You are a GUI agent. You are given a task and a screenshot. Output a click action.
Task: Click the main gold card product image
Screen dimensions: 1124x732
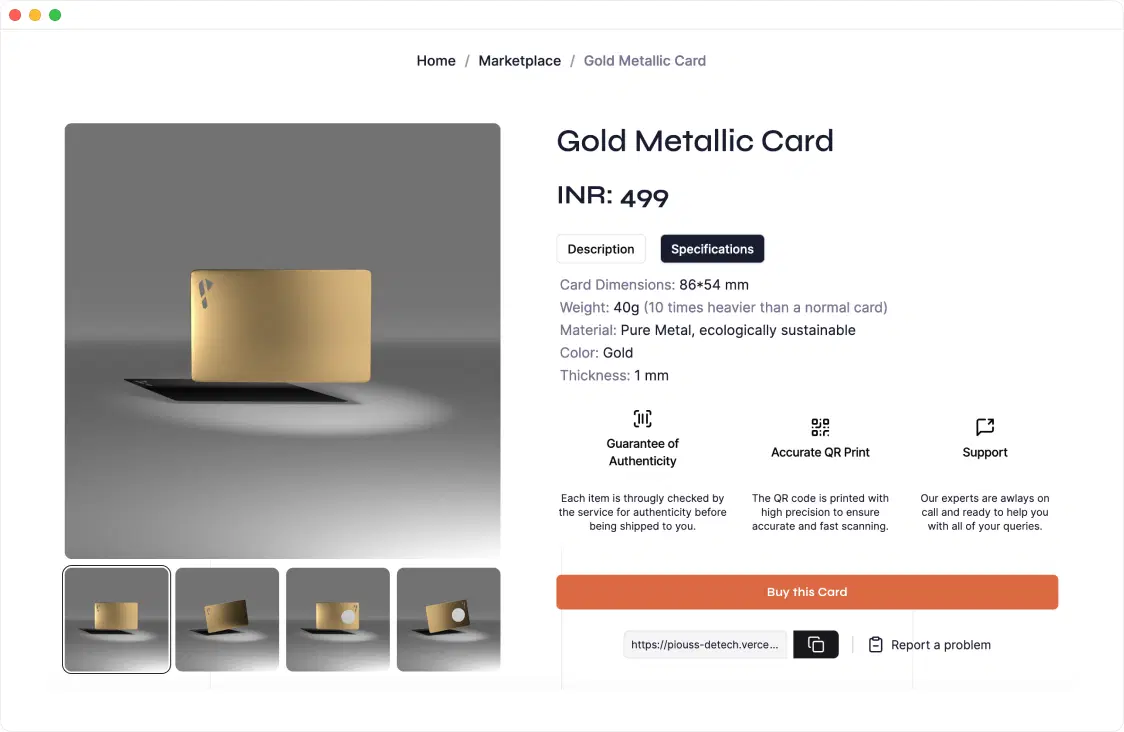coord(282,340)
